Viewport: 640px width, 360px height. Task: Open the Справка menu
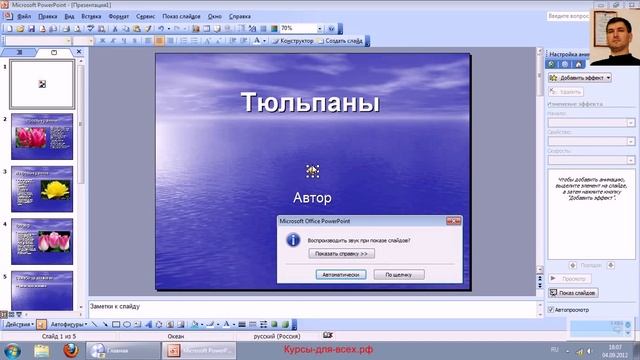click(x=240, y=16)
